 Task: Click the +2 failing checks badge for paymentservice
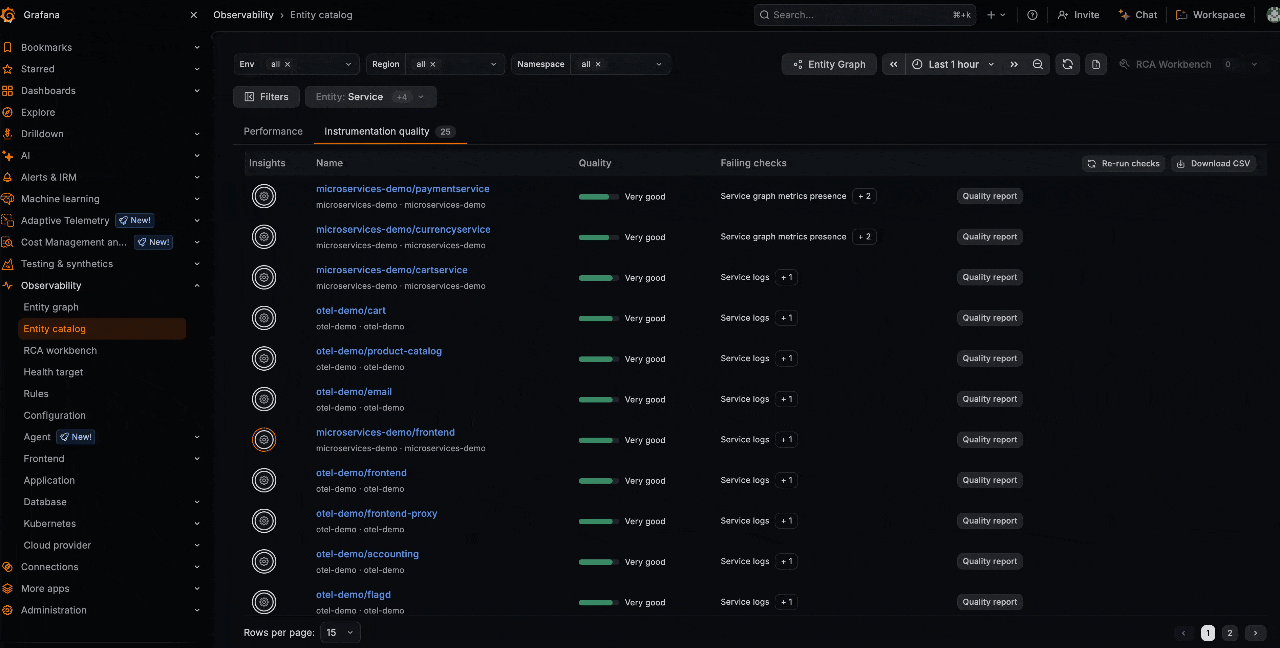865,196
